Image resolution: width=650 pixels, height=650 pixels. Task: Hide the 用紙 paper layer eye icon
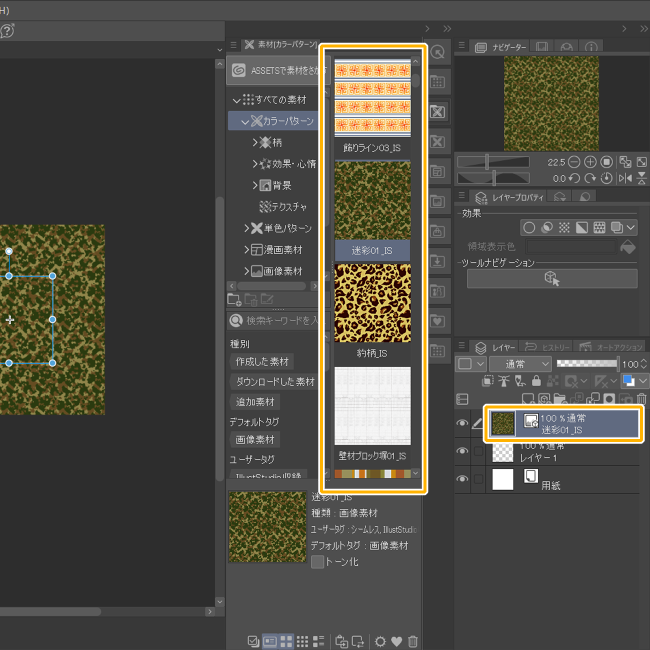pos(462,479)
